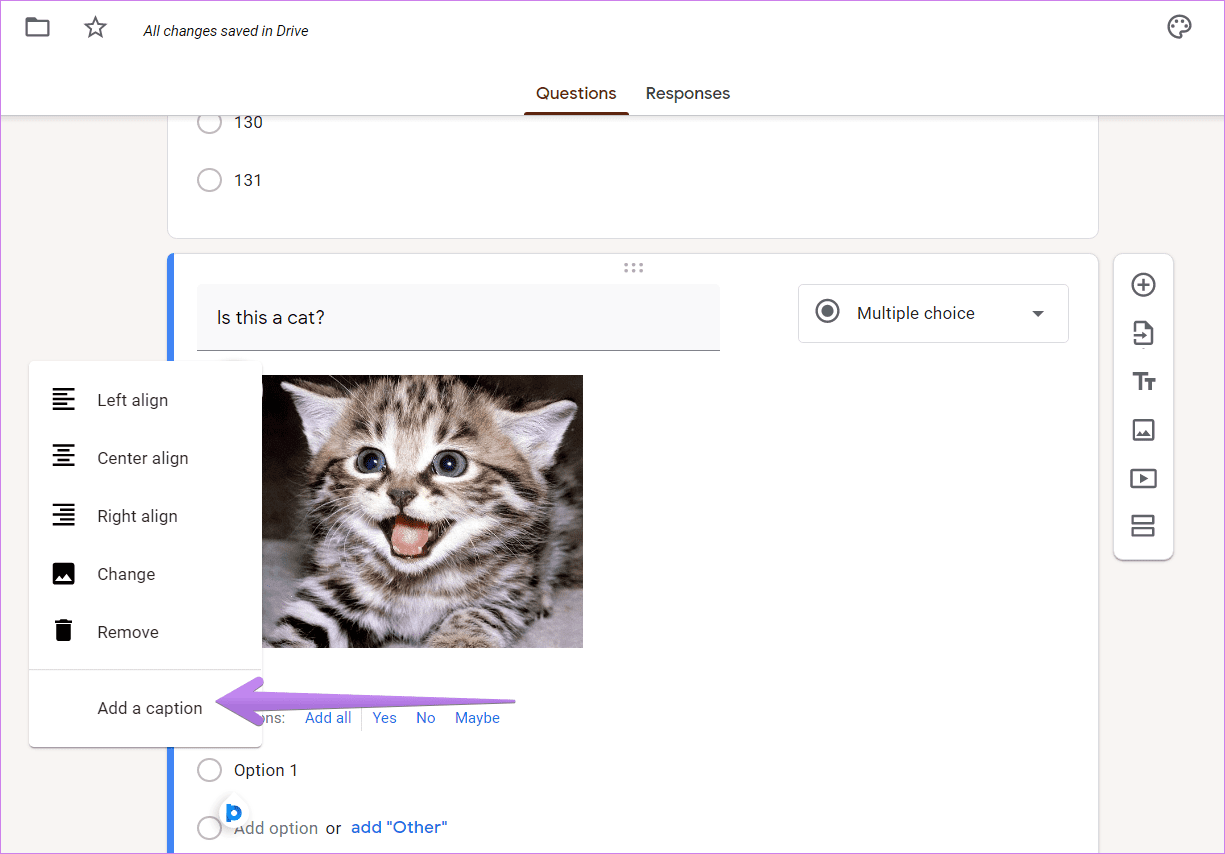Select Add a caption menu entry
The image size is (1225, 854).
pos(145,708)
